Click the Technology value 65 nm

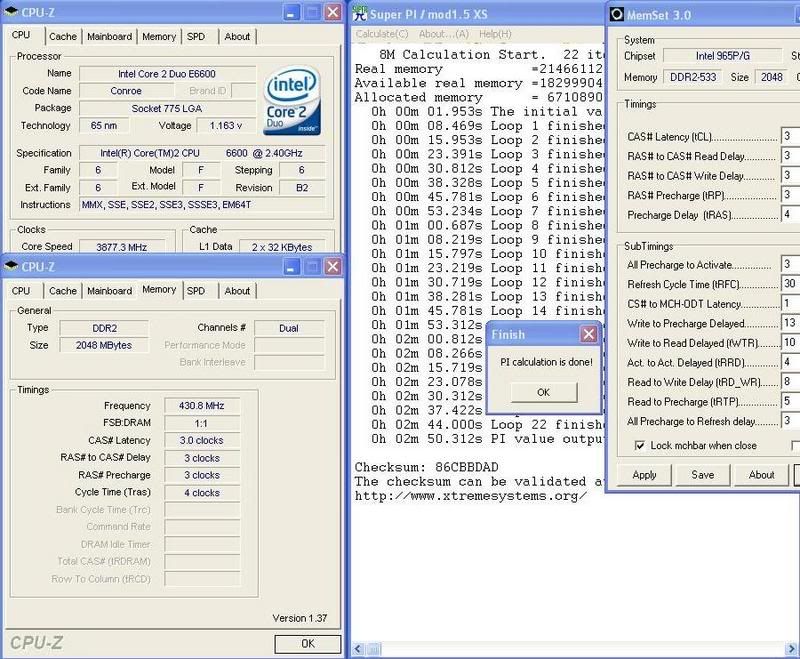click(104, 125)
